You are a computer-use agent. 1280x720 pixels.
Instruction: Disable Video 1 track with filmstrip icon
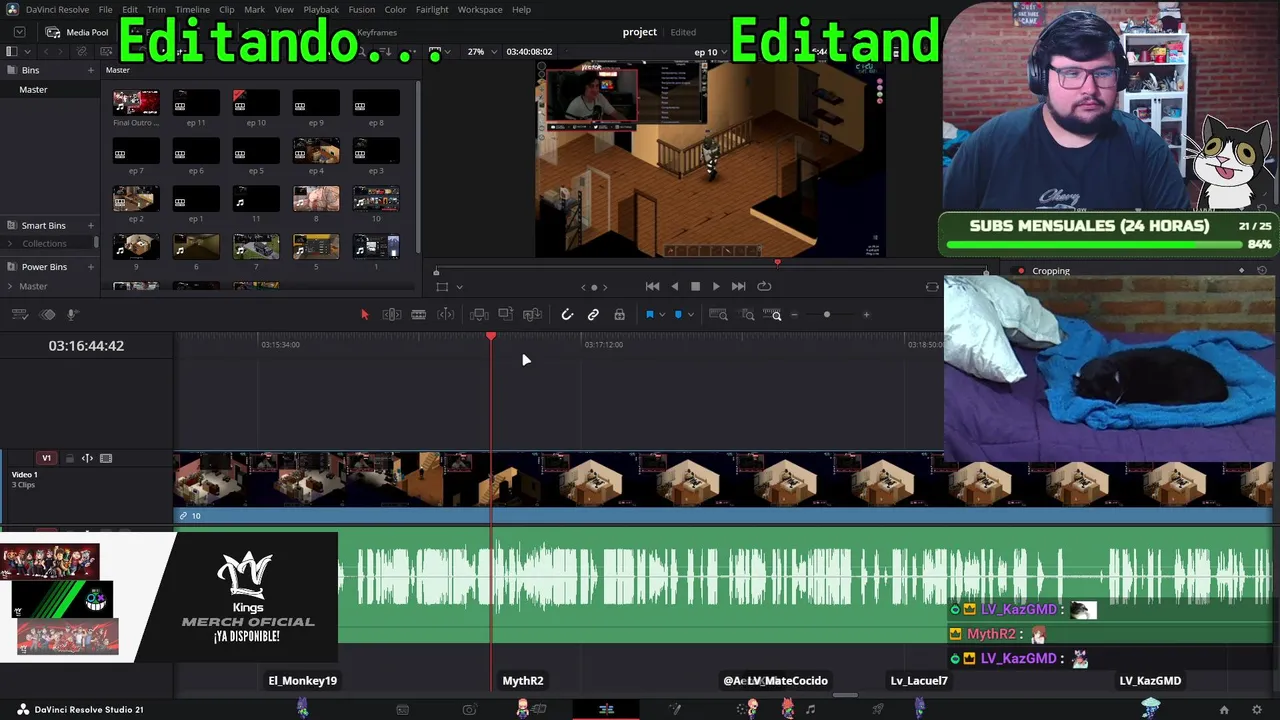(x=106, y=458)
